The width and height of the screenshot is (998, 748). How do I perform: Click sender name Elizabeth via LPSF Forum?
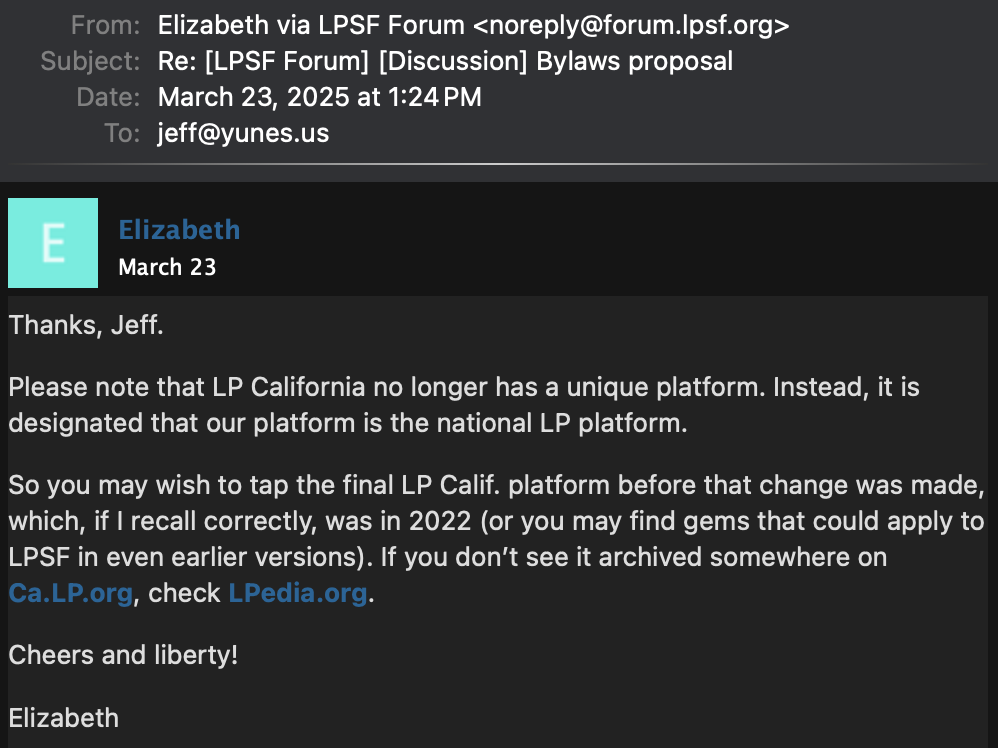point(311,25)
